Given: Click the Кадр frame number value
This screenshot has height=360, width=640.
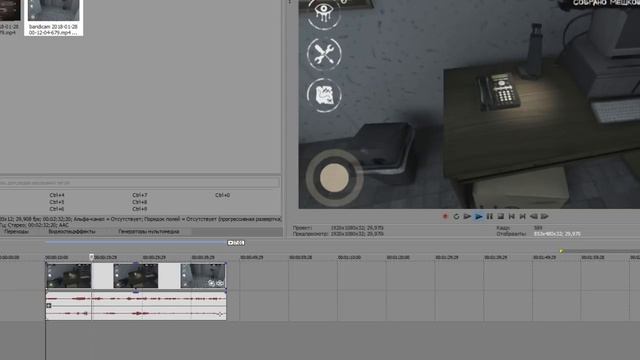Looking at the screenshot, I should pos(538,228).
